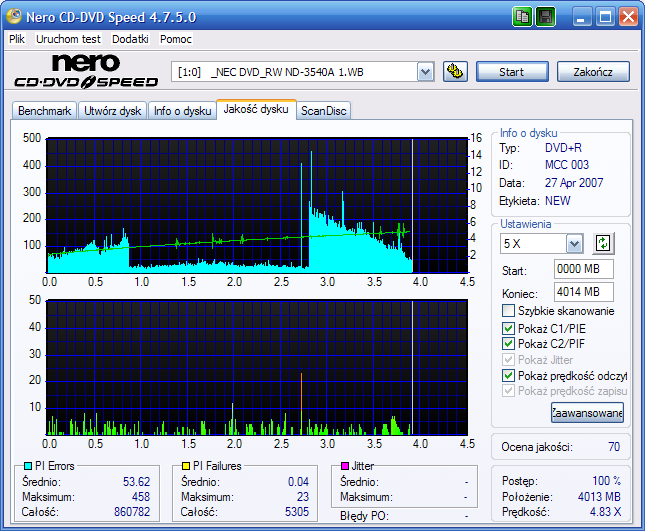Viewport: 645px width, 531px height.
Task: Open drive options via the yellow gear icon
Action: tap(455, 72)
